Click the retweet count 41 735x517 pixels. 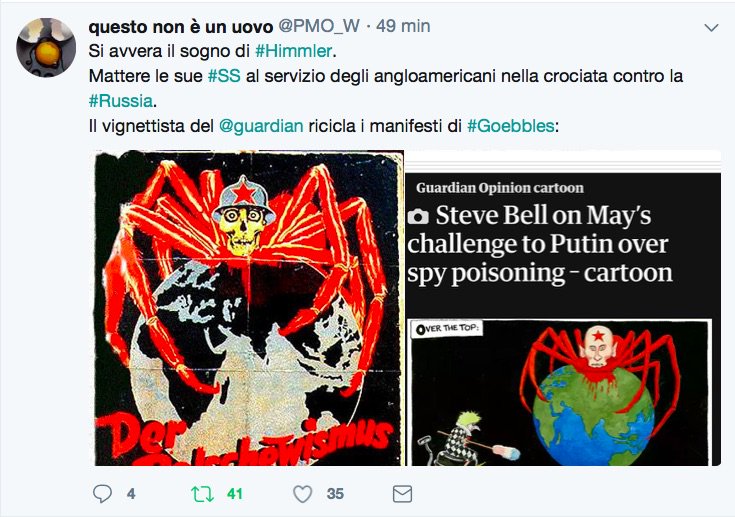(234, 494)
